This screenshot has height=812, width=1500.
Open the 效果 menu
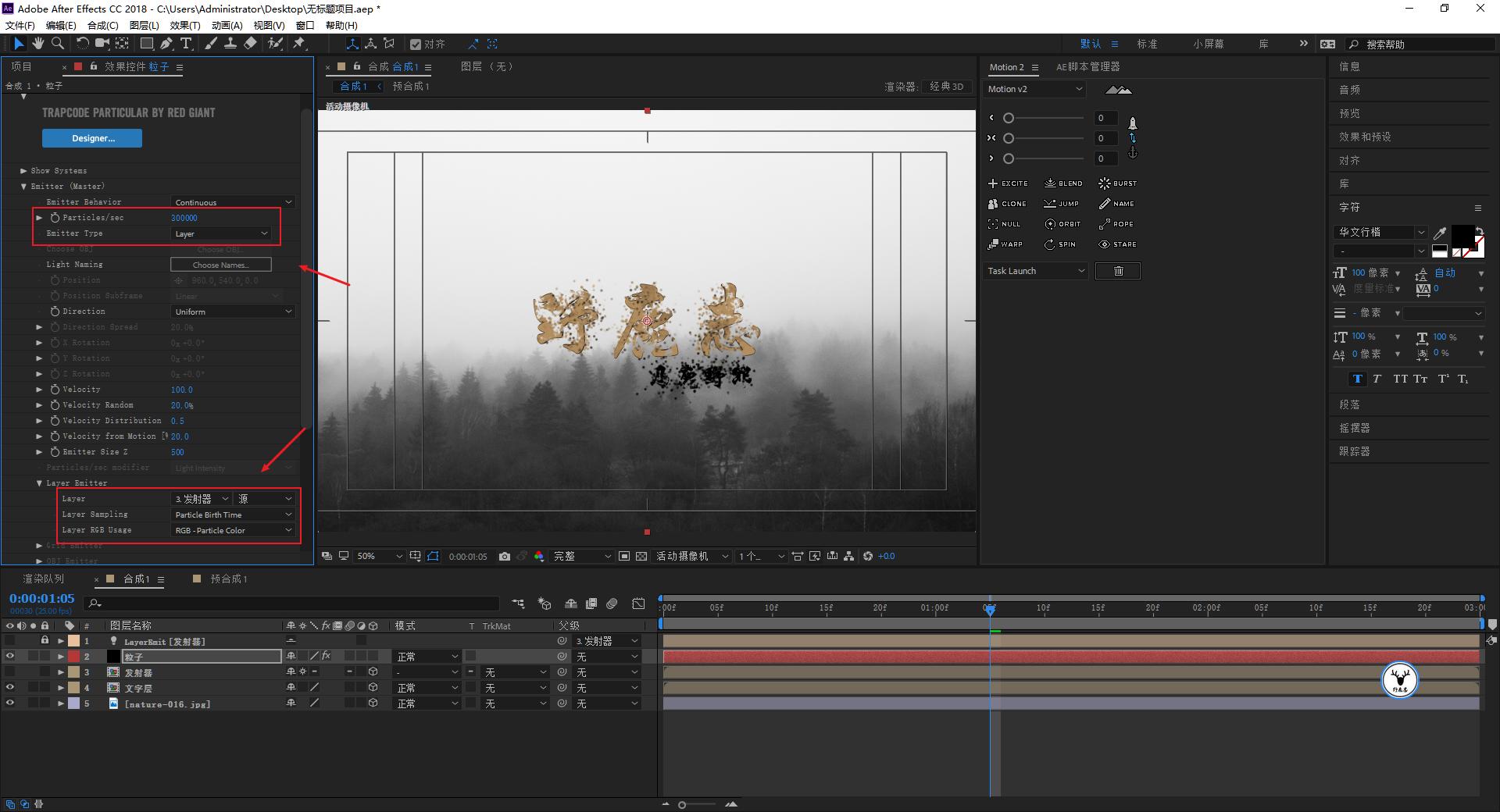tap(184, 25)
